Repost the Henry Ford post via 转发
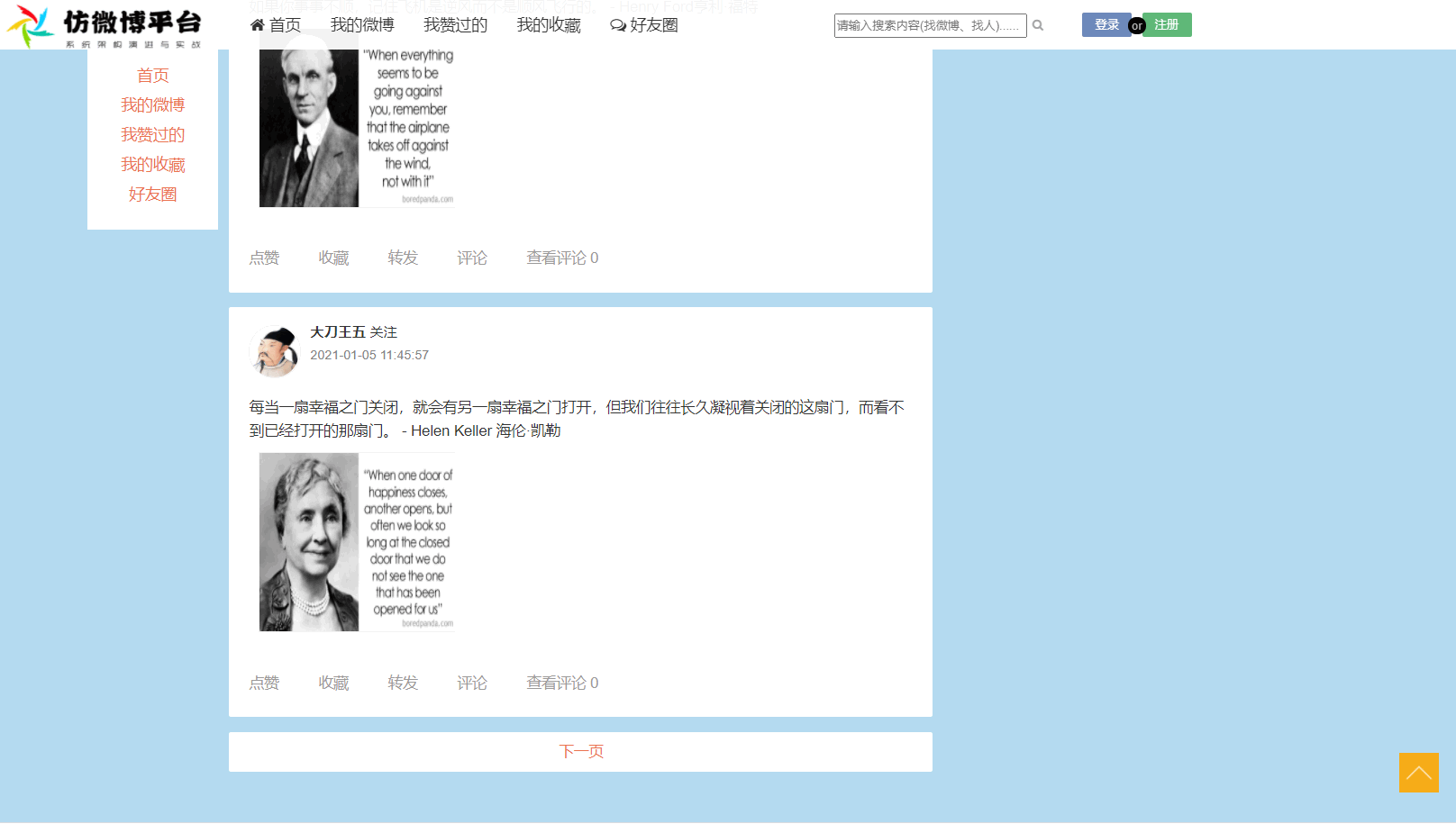This screenshot has width=1456, height=824. coord(403,258)
